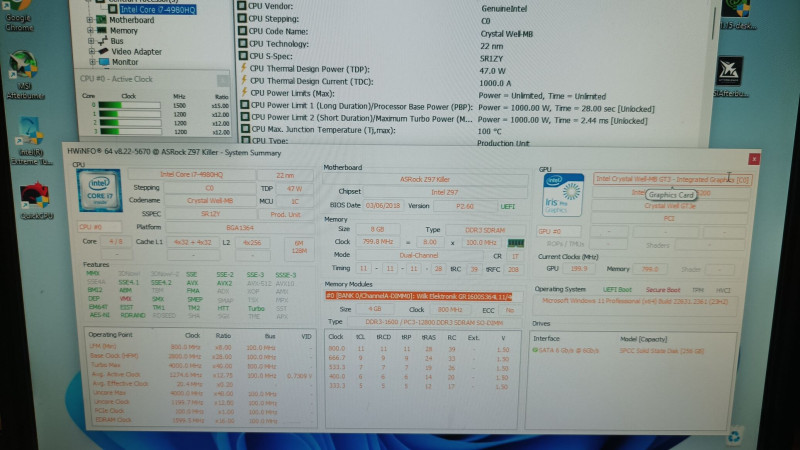Click the 'UEFI' label beside BIOS version

(x=508, y=207)
